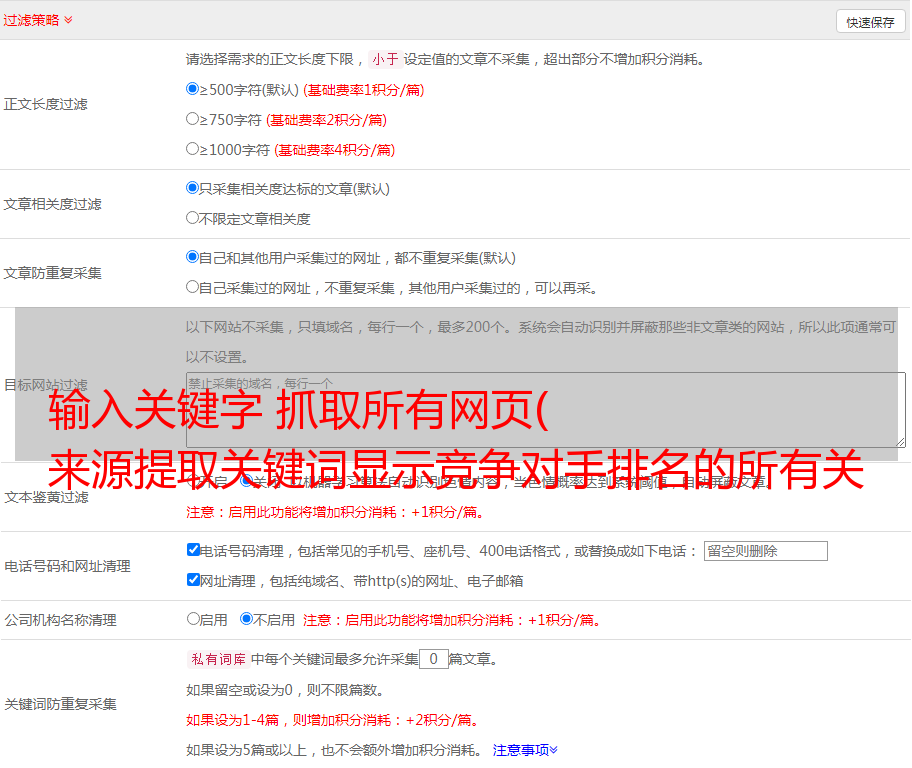Enable 公司机构名称清理 with 启用 radio
912x768 pixels.
pyautogui.click(x=193, y=619)
